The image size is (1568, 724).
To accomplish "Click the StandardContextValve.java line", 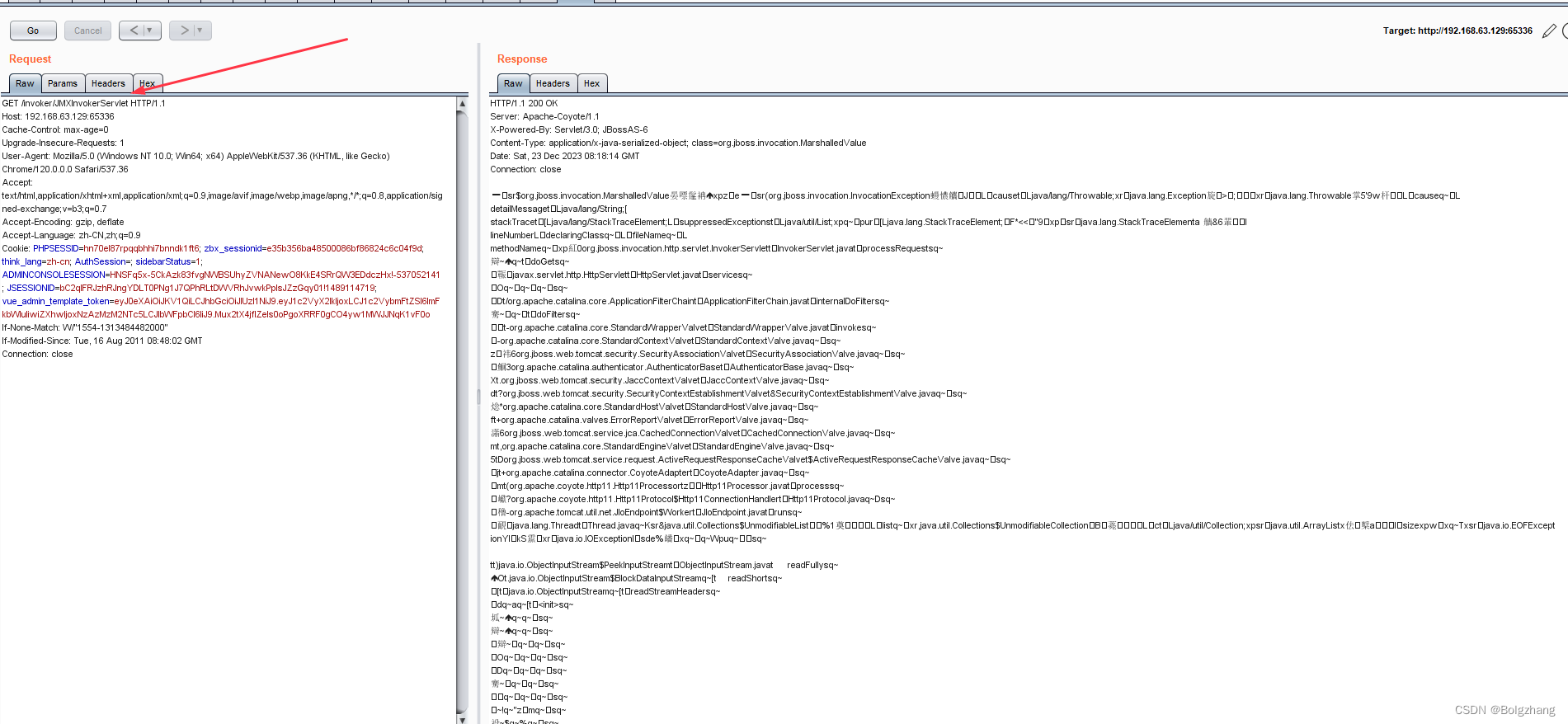I will [x=666, y=341].
